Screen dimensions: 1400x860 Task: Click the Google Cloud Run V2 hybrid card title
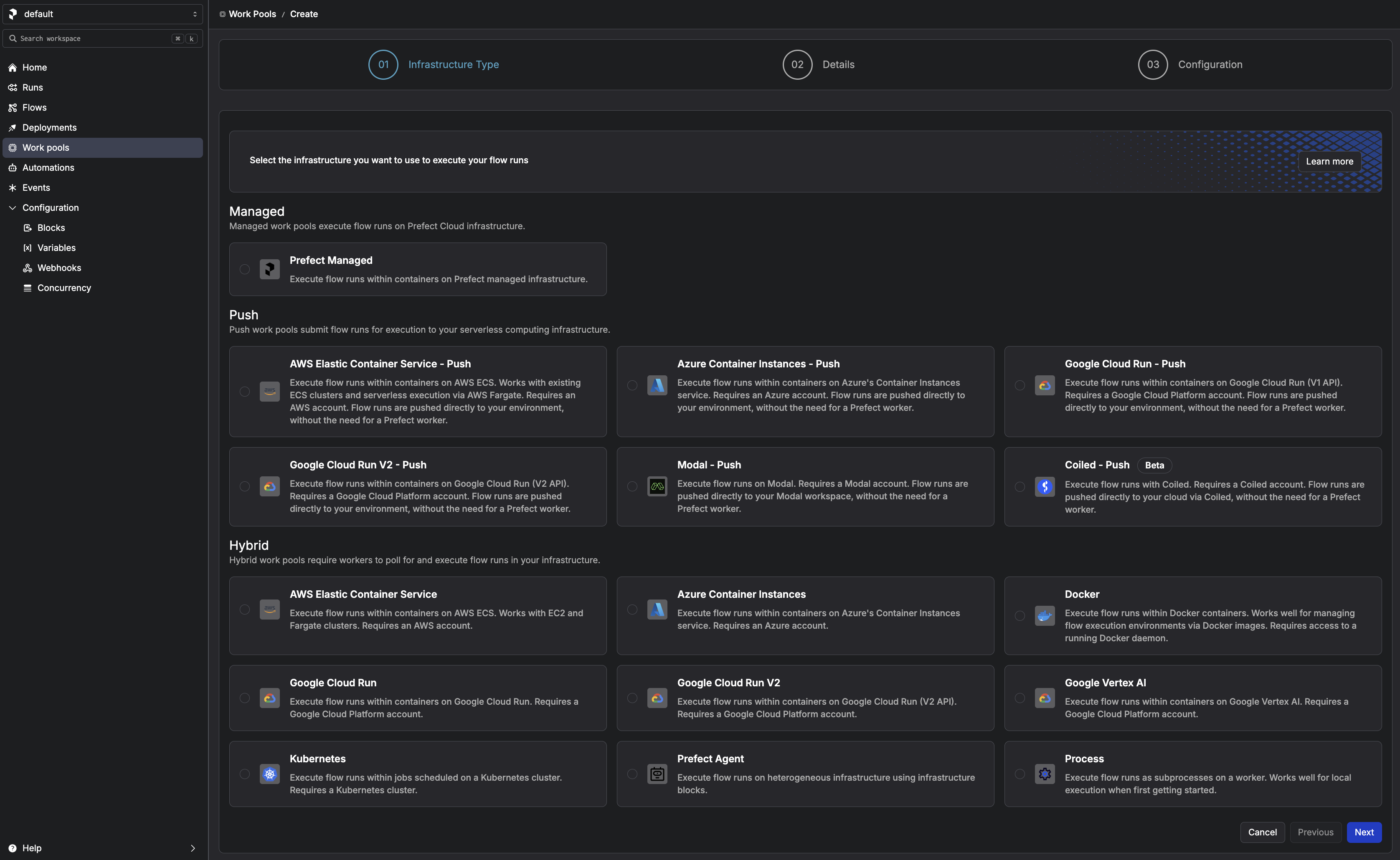pos(728,683)
